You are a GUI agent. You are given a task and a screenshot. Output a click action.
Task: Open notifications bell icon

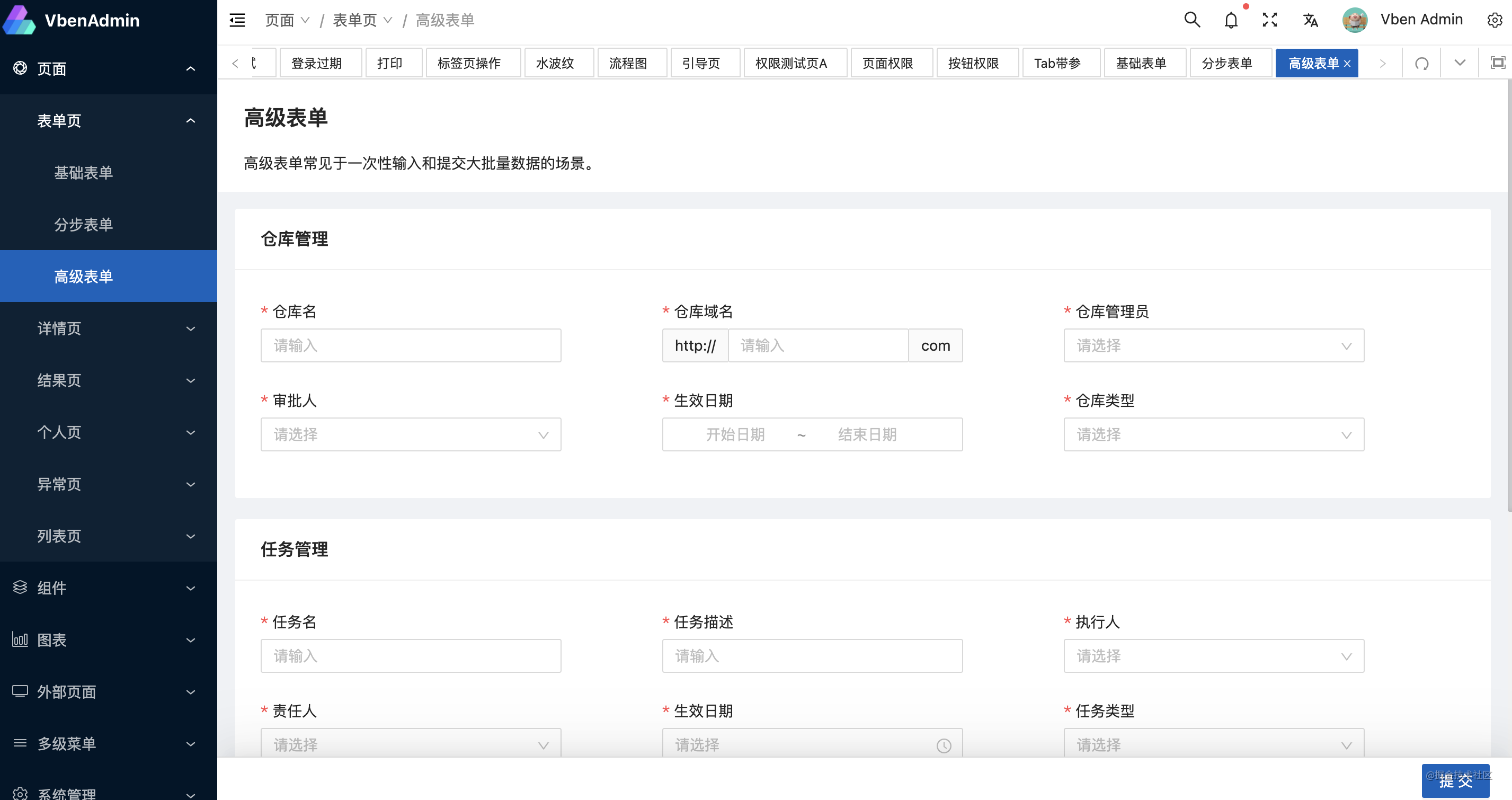[1231, 21]
